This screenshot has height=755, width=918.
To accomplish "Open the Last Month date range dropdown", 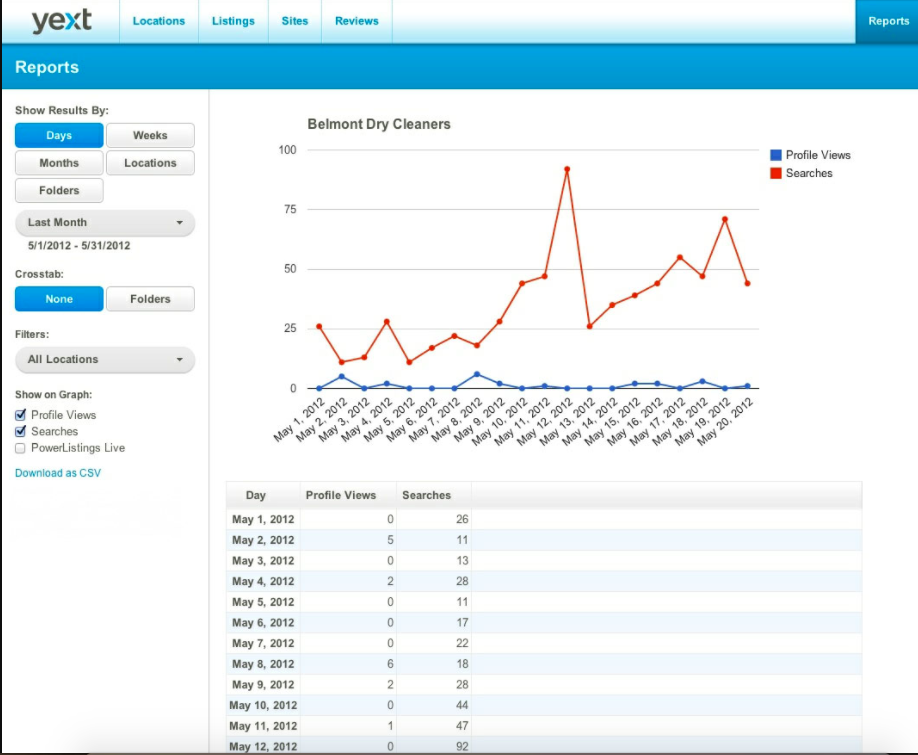I will click(x=105, y=223).
